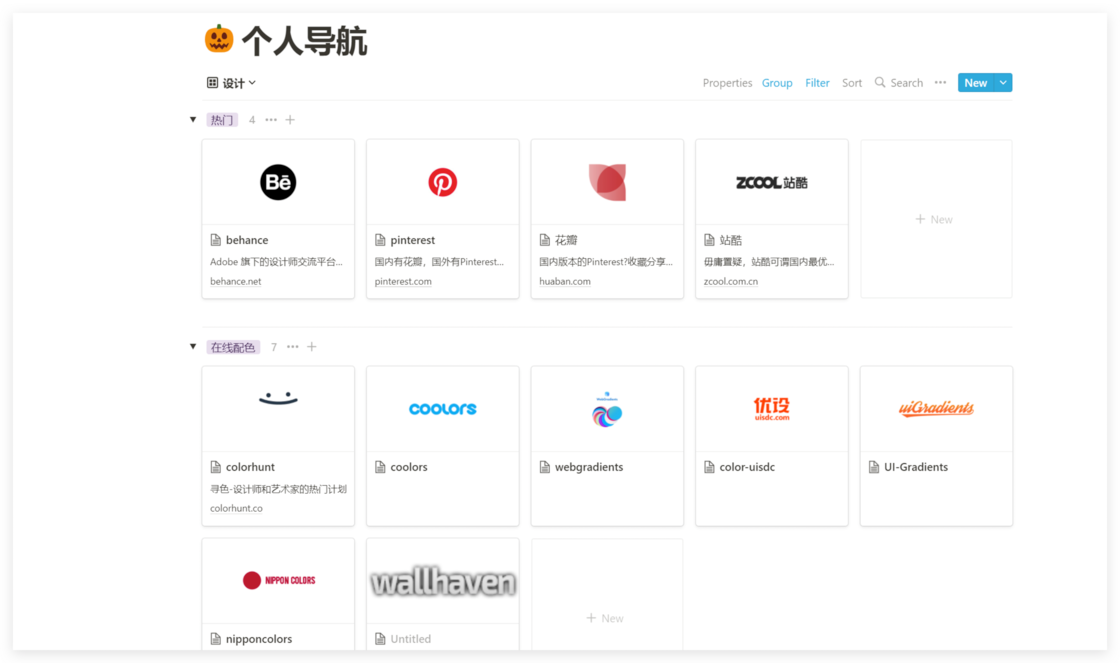
Task: Open more options for 热门 group
Action: click(271, 120)
